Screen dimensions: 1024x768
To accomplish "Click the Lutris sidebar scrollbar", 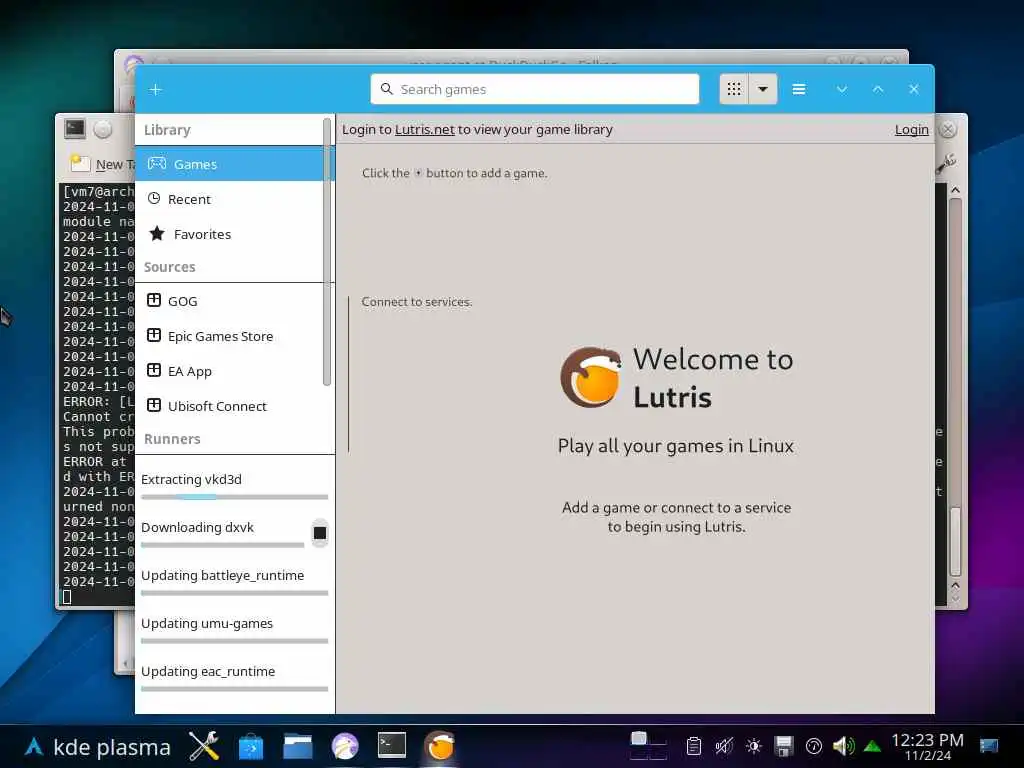I will (327, 251).
